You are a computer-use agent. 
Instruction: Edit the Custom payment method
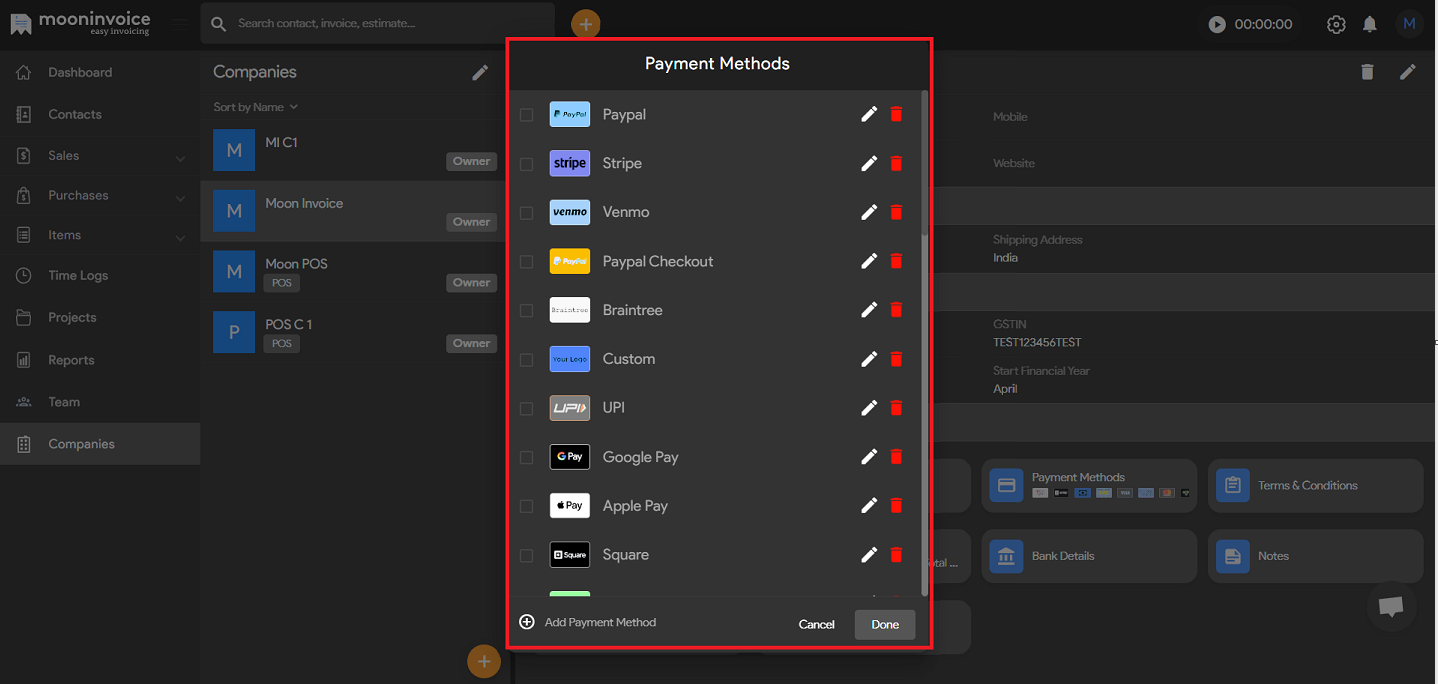[869, 359]
